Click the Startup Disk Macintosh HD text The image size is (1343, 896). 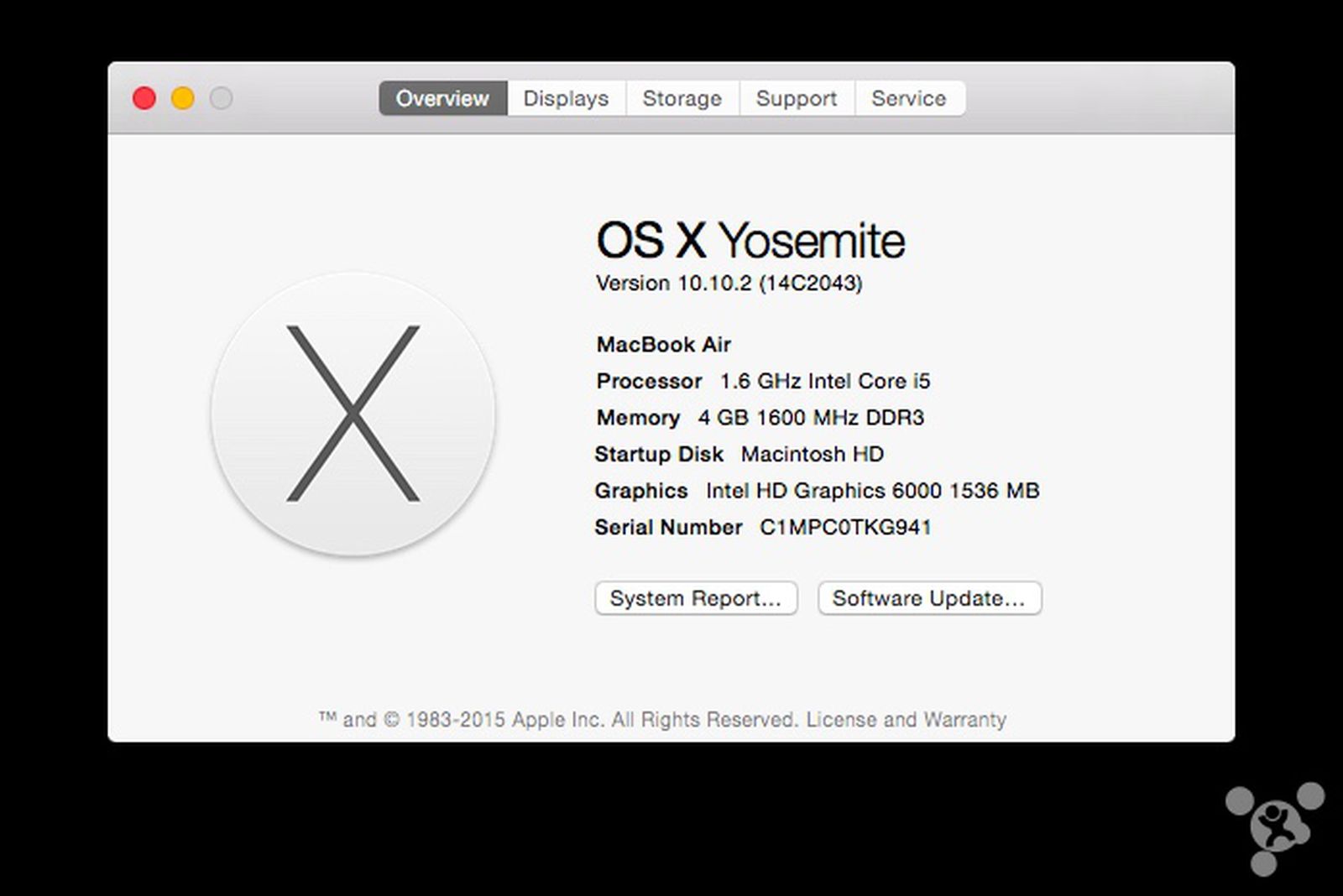(x=739, y=454)
